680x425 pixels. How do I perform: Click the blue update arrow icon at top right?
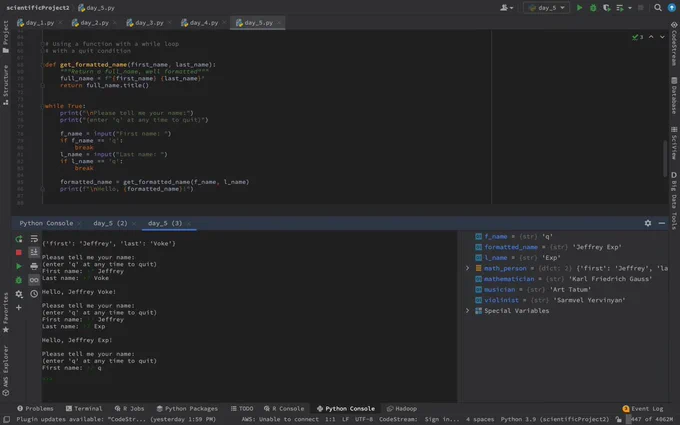tap(671, 8)
